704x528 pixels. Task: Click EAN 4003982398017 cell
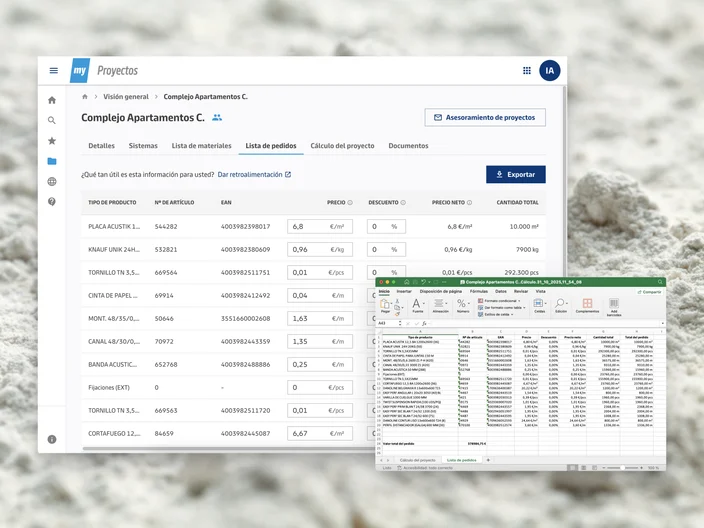pos(246,227)
